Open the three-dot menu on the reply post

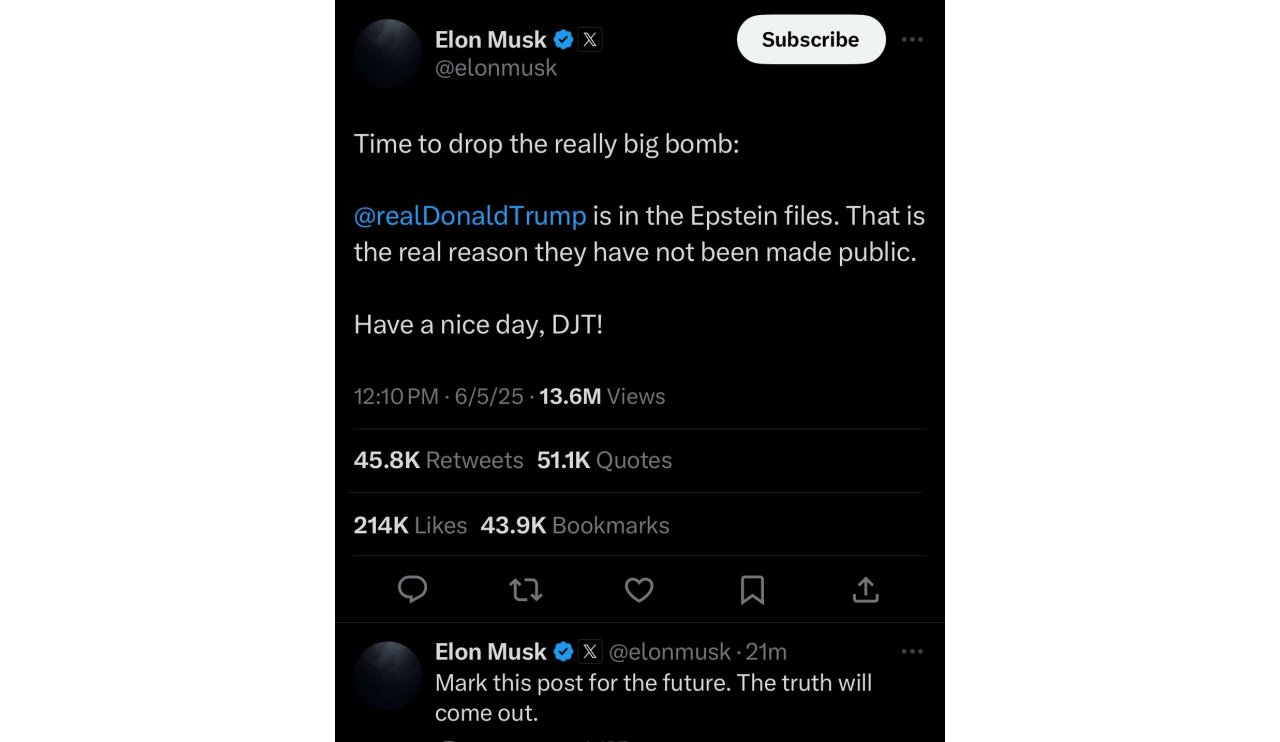point(912,652)
